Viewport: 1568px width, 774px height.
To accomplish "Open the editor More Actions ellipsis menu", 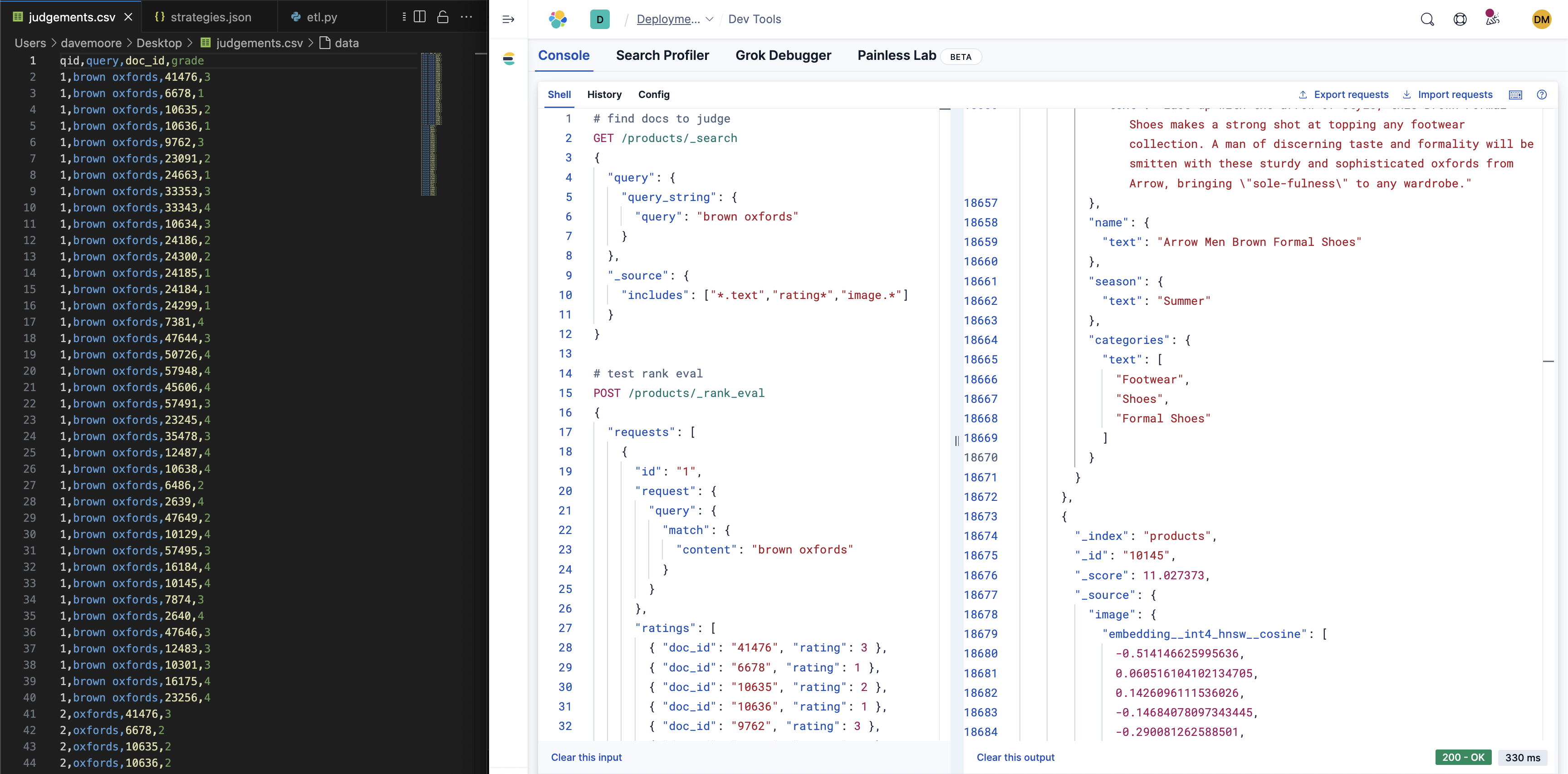I will tap(466, 17).
